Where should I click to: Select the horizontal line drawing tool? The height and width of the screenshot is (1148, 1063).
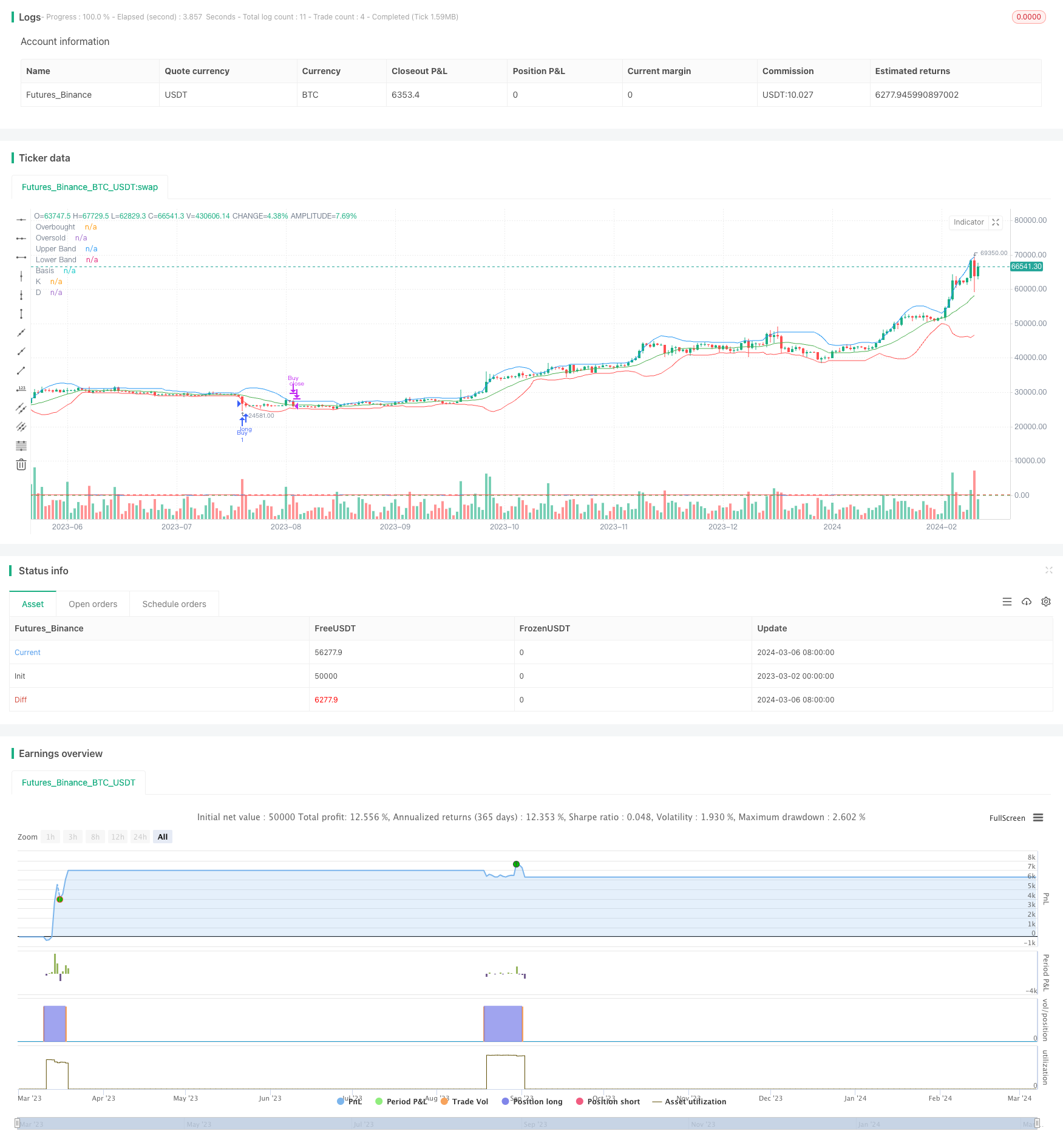(21, 220)
